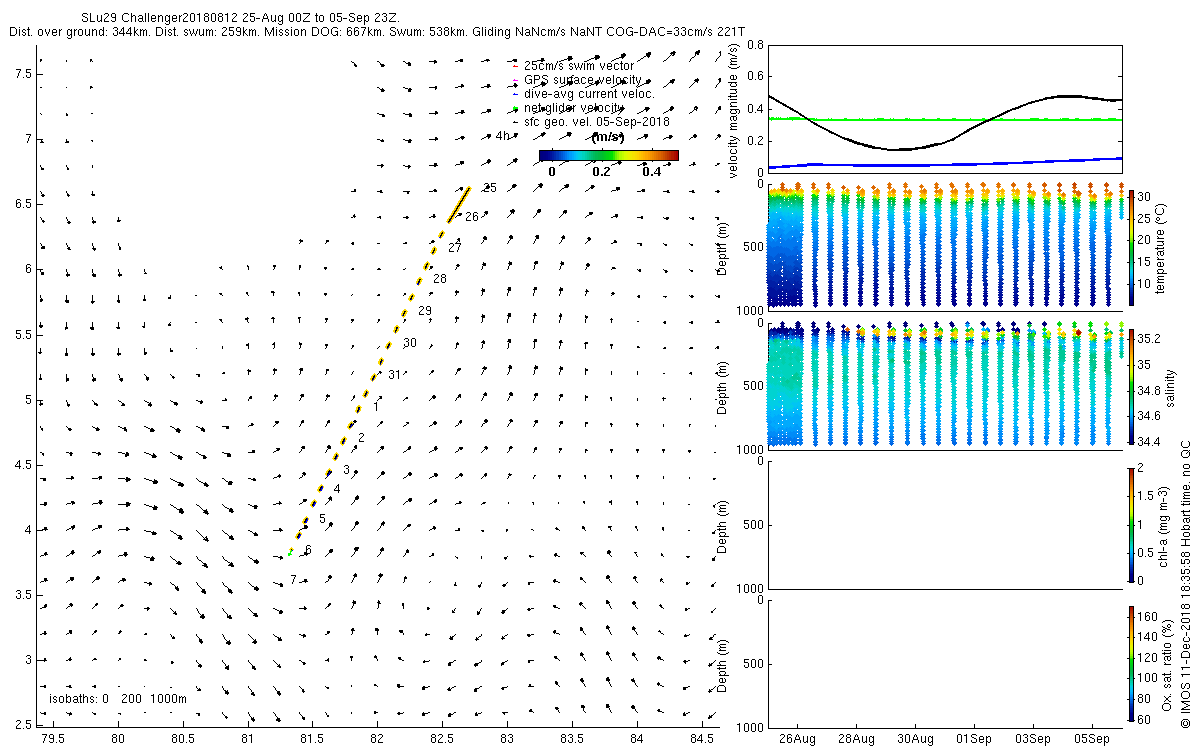Viewport: 1200px width, 750px height.
Task: Click the '35.2' tick on the salinity colorbar
Action: (x=1149, y=338)
